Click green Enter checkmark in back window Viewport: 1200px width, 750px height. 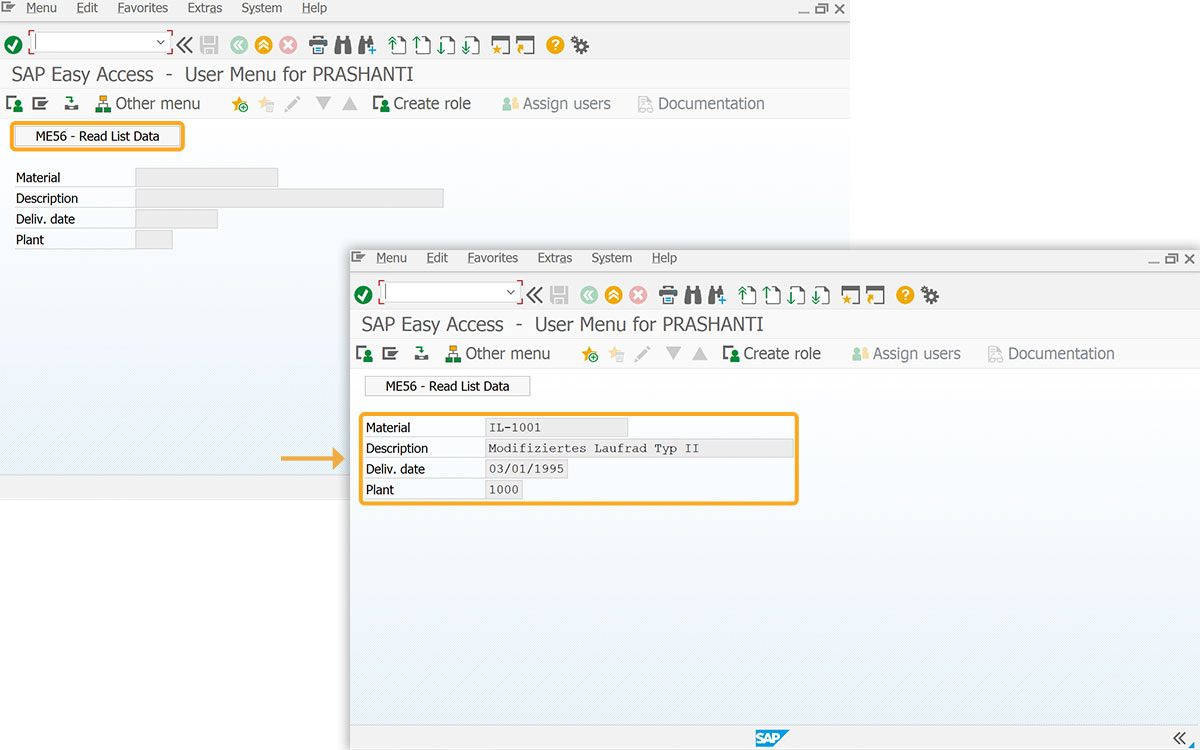pyautogui.click(x=13, y=45)
